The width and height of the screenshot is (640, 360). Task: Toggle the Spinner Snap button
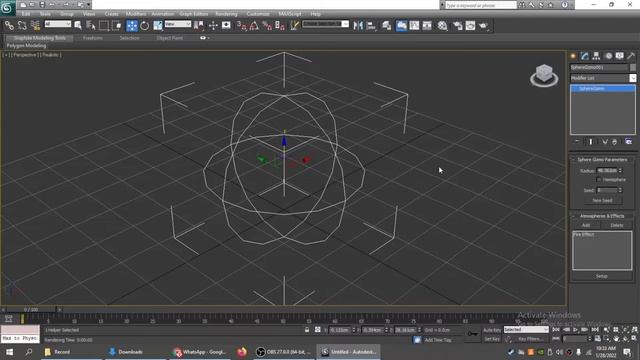coord(280,26)
